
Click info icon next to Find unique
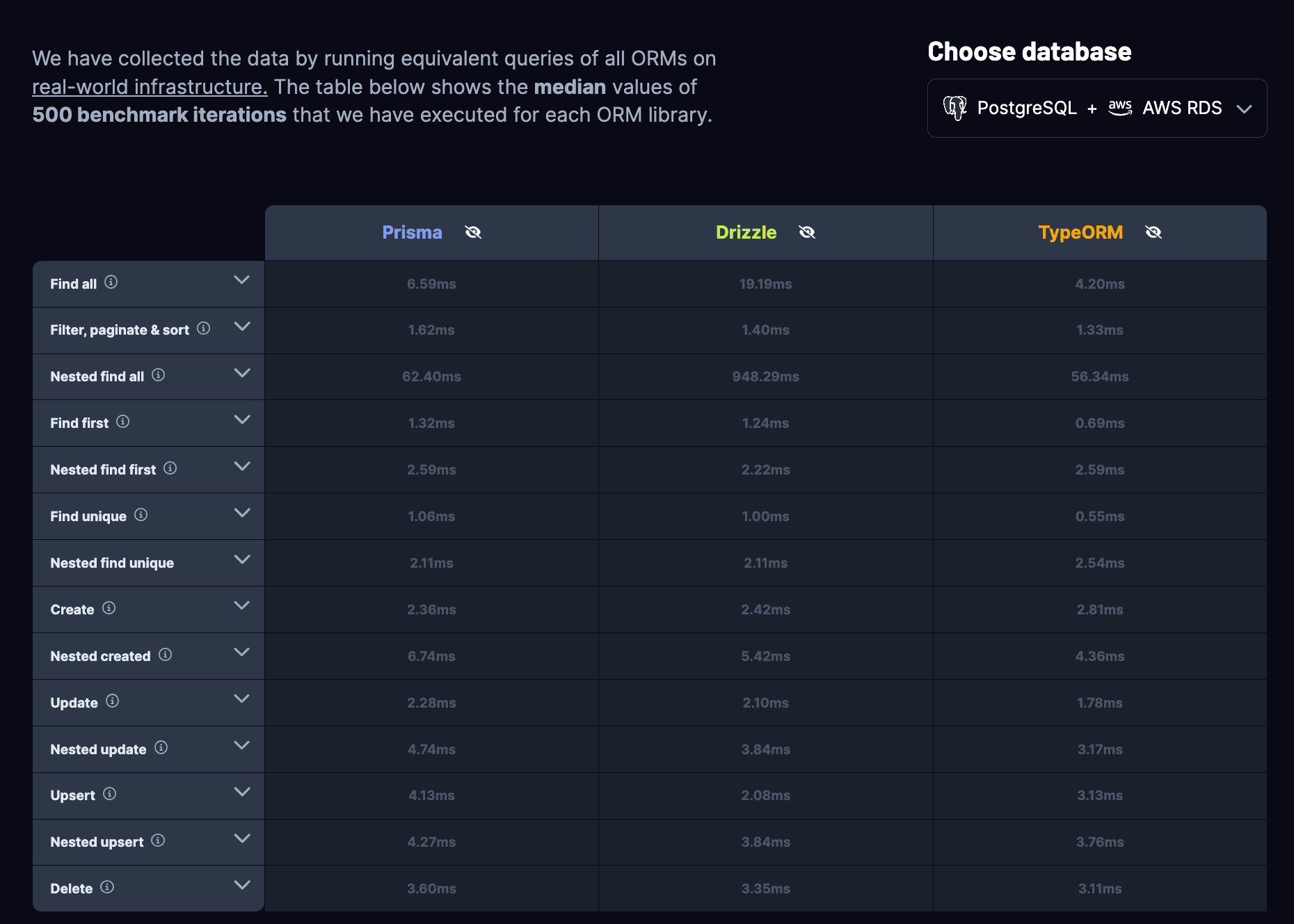tap(141, 515)
